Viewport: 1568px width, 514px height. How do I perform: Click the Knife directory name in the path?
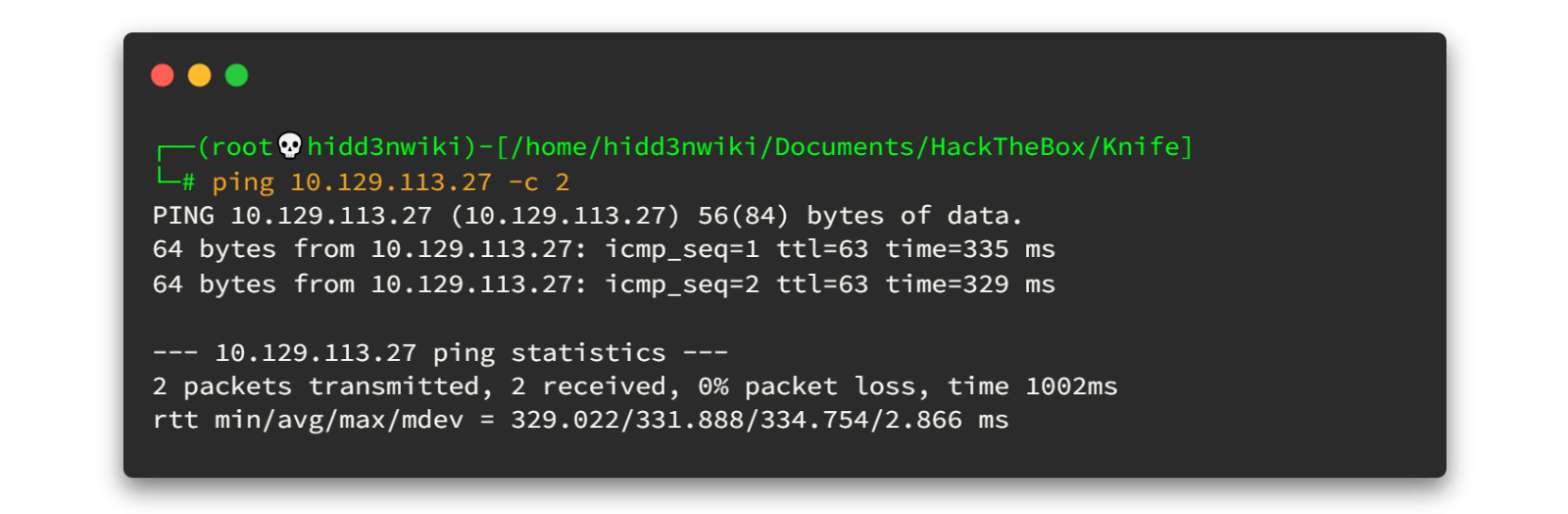click(x=1141, y=147)
